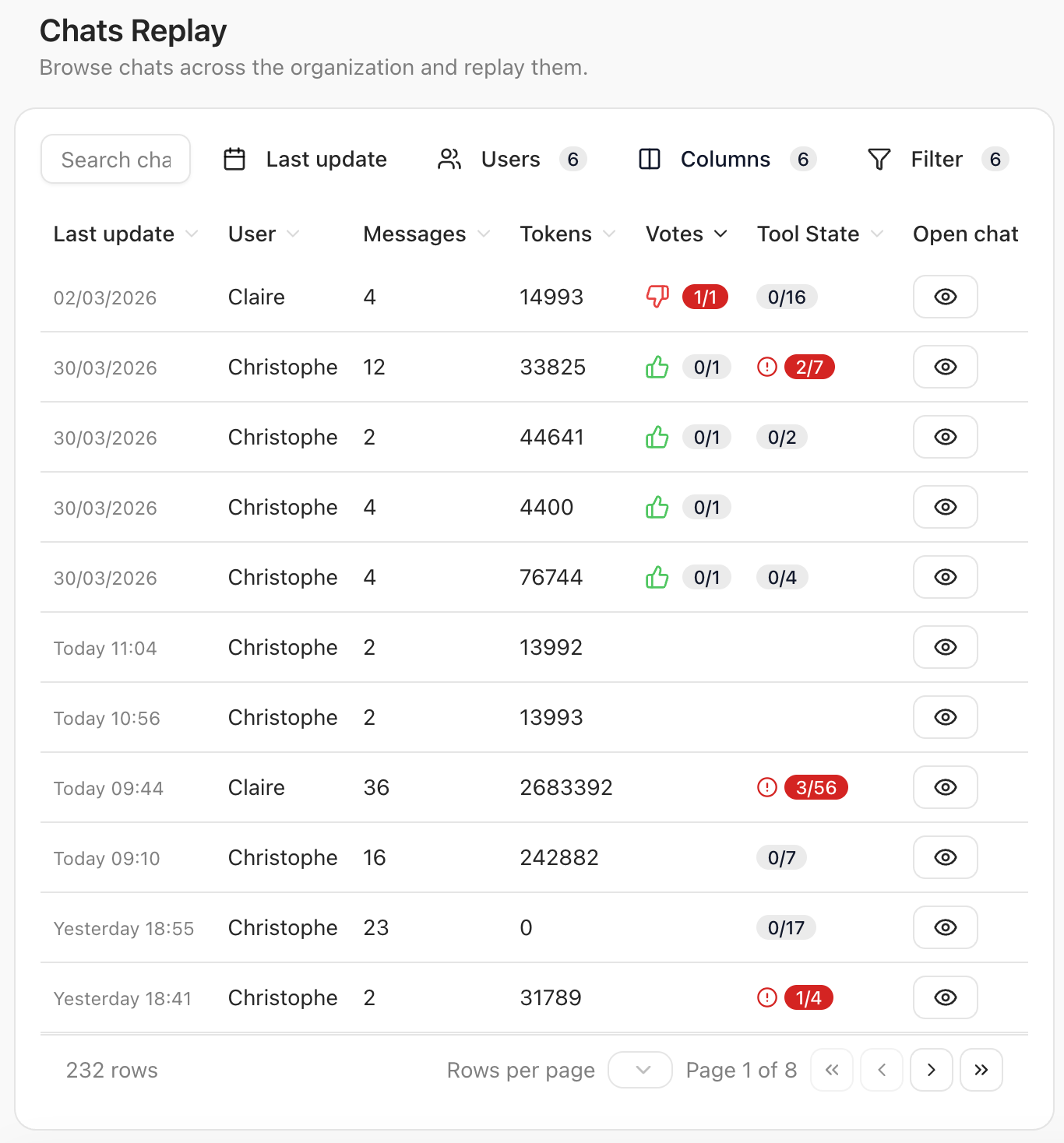Click the Last update date picker button

click(305, 159)
